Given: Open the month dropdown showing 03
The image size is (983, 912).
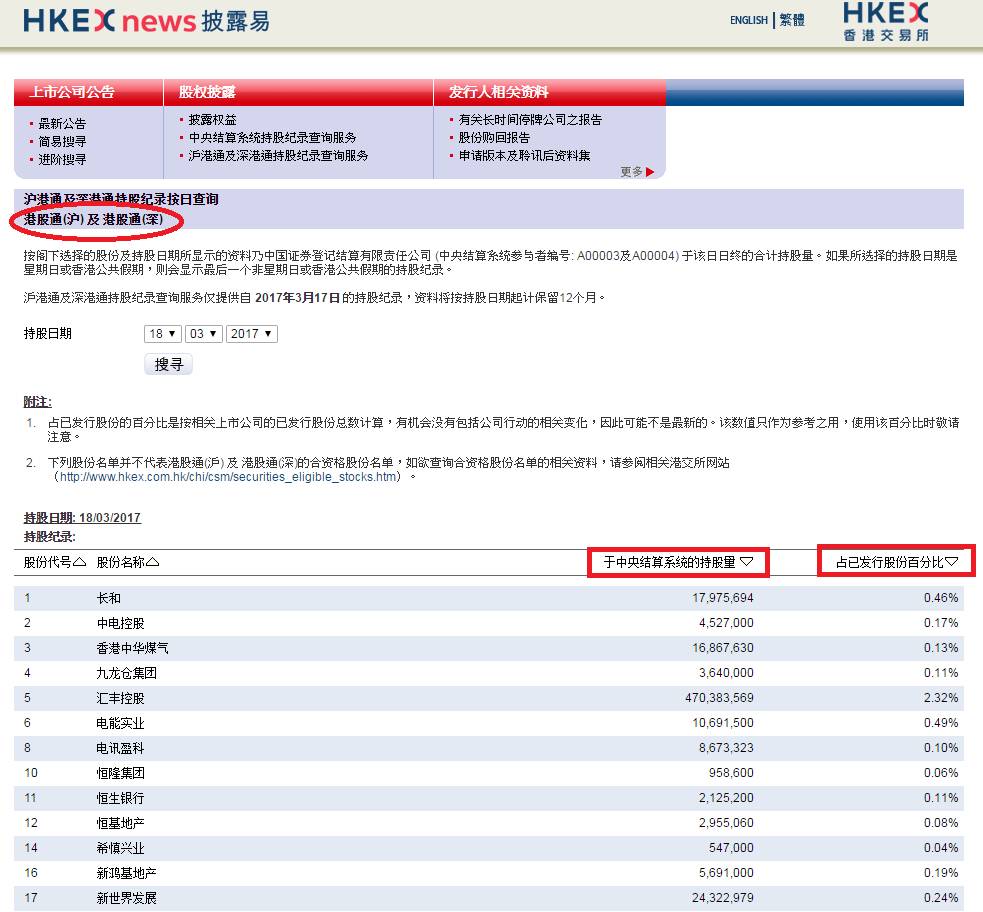Looking at the screenshot, I should pos(203,335).
